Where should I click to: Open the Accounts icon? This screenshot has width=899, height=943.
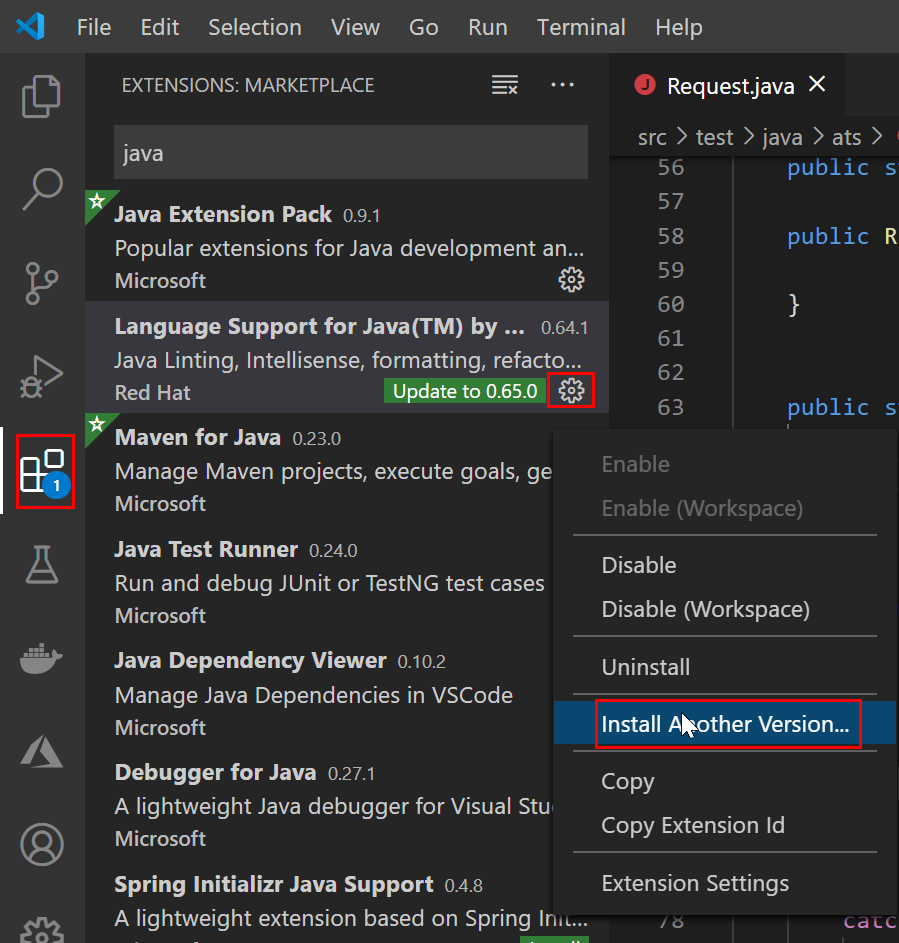coord(41,844)
